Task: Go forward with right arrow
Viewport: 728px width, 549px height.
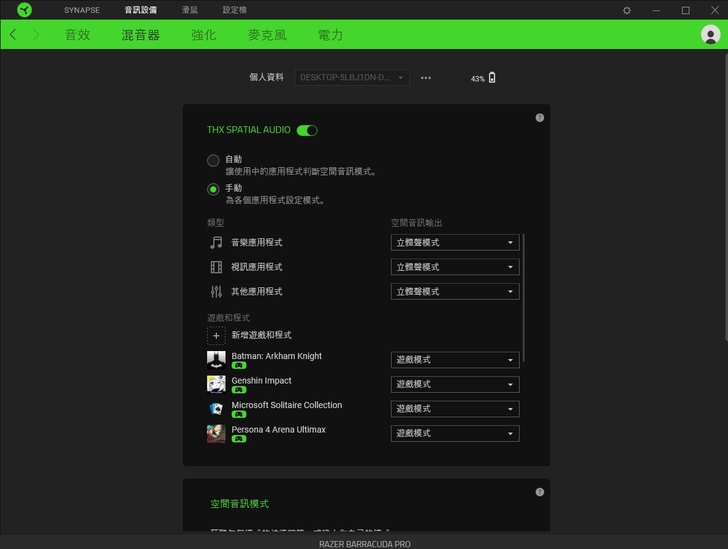Action: [x=36, y=34]
